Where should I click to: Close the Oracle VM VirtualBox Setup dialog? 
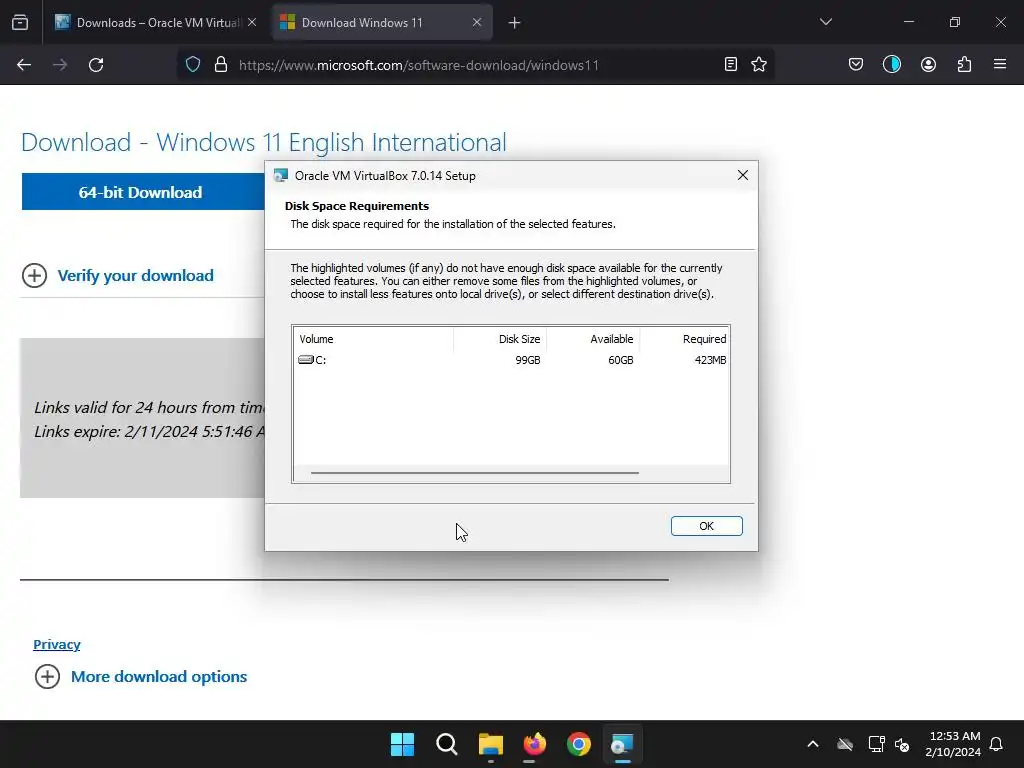(743, 175)
